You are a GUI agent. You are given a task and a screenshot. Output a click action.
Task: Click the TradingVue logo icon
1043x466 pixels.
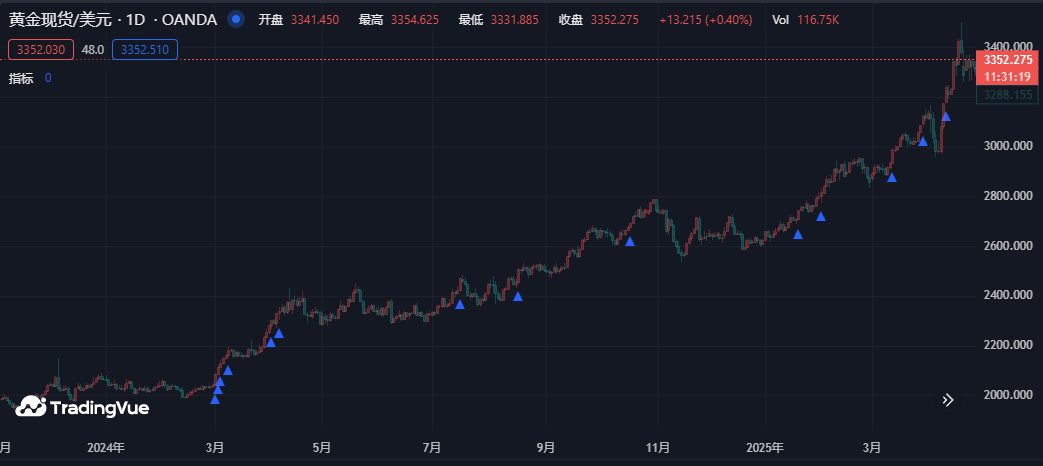click(30, 405)
